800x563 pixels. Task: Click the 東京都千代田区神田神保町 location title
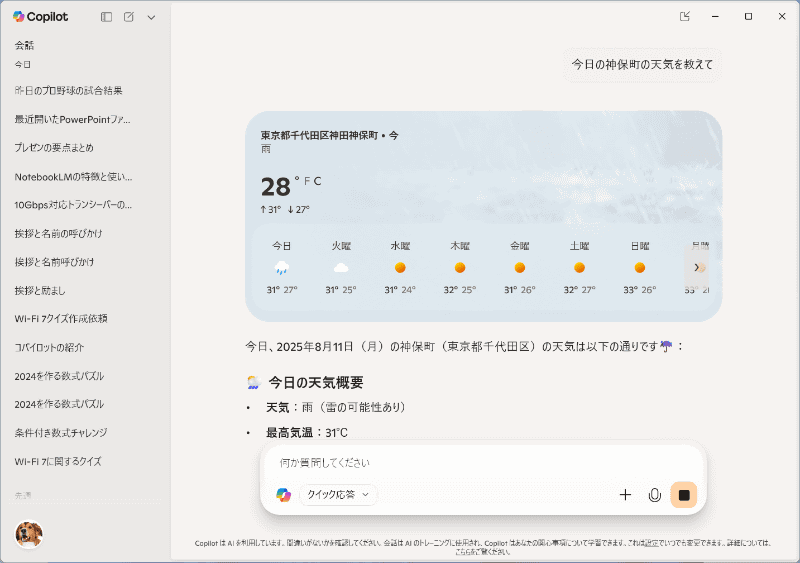tap(319, 135)
